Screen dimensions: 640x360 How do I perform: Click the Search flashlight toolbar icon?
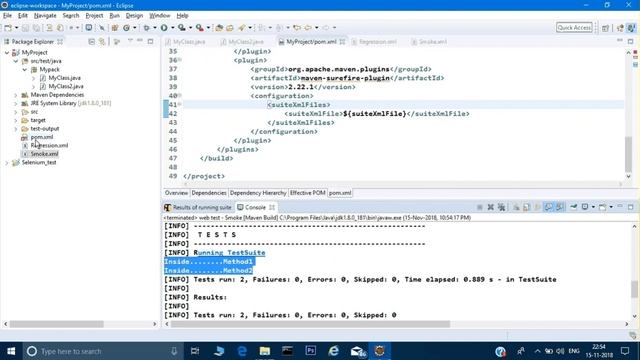pos(242,28)
